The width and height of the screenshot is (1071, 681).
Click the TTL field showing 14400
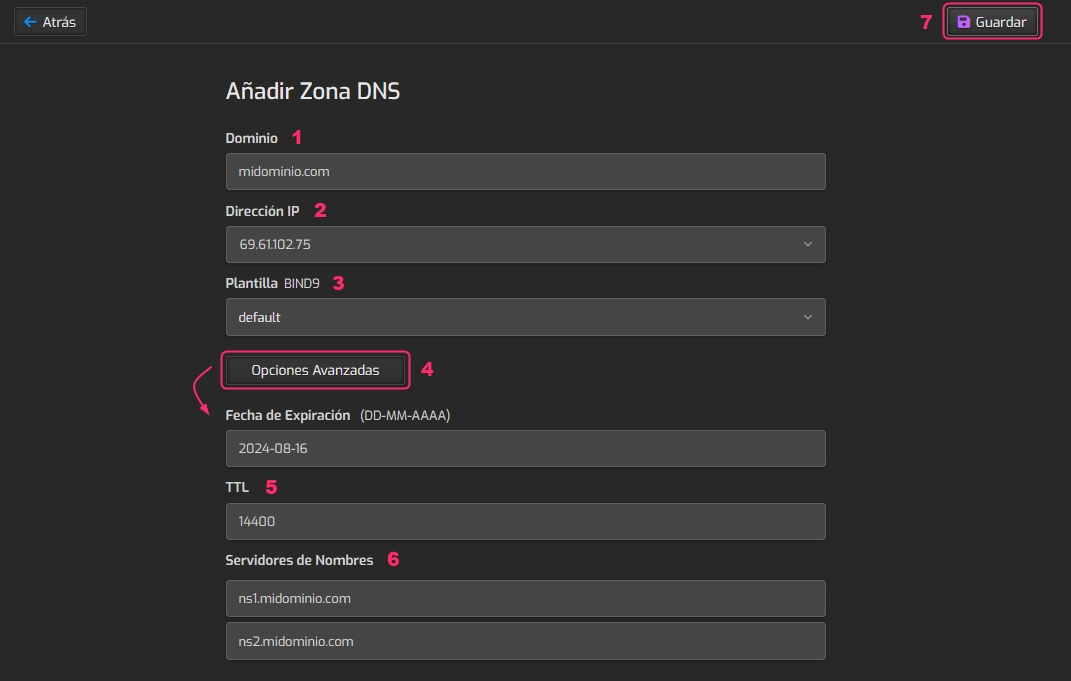(x=525, y=521)
